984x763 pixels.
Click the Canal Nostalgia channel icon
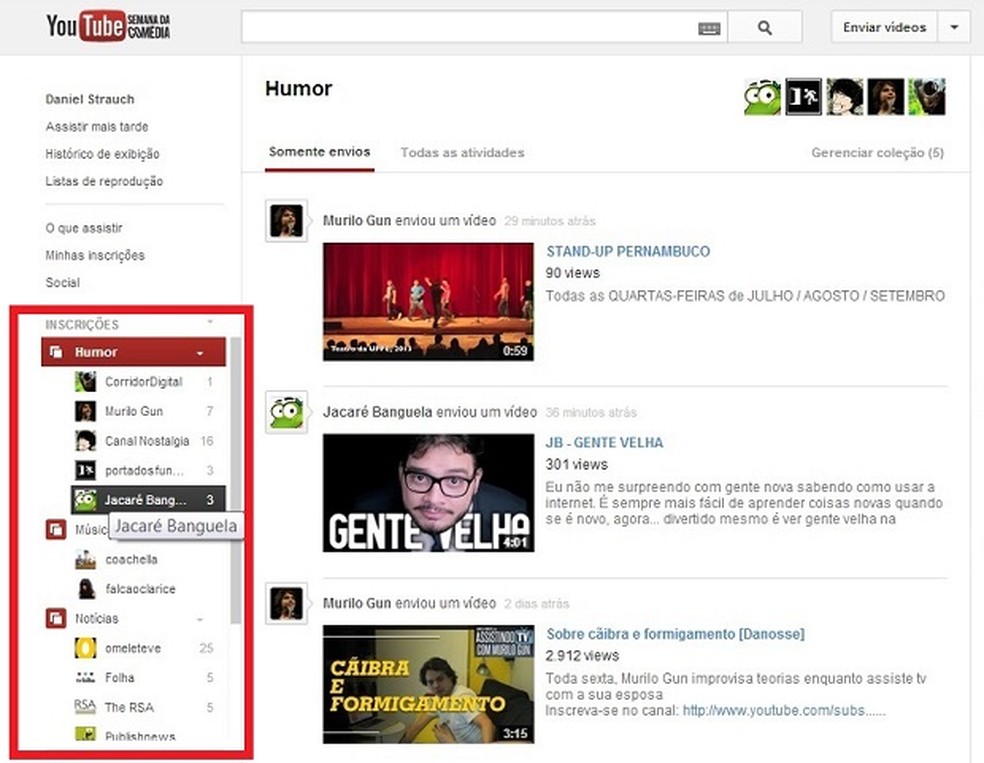pyautogui.click(x=84, y=441)
